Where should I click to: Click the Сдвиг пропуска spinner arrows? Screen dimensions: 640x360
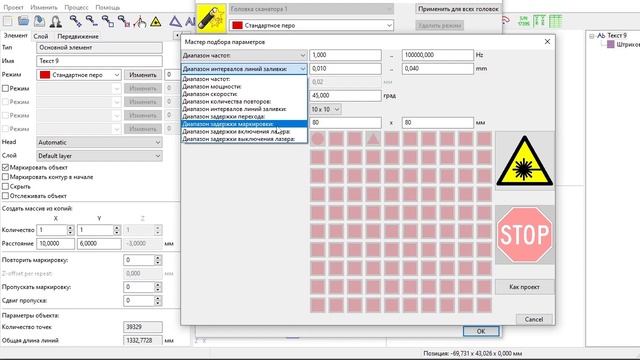158,300
